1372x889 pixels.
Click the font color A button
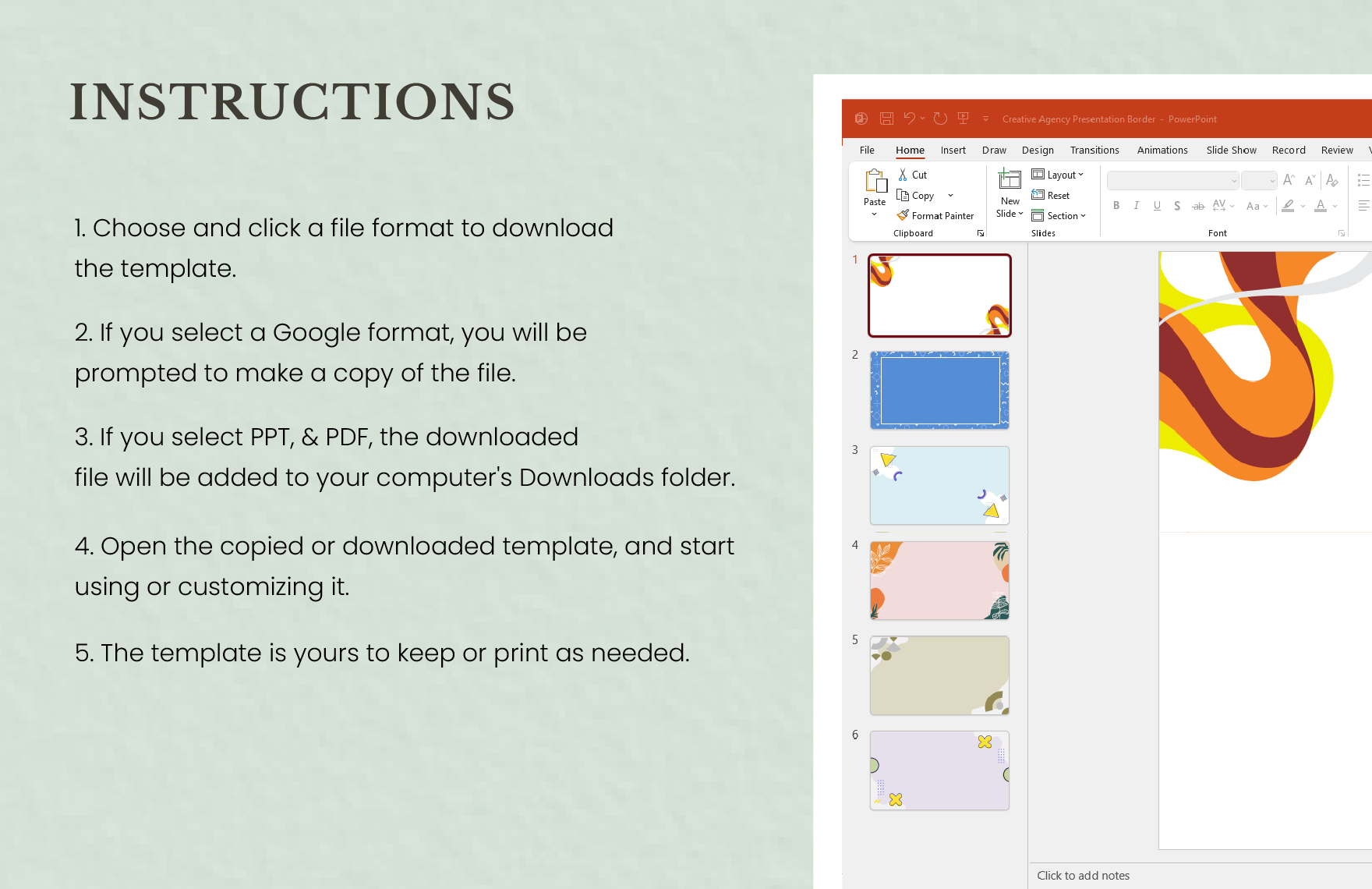[x=1321, y=206]
